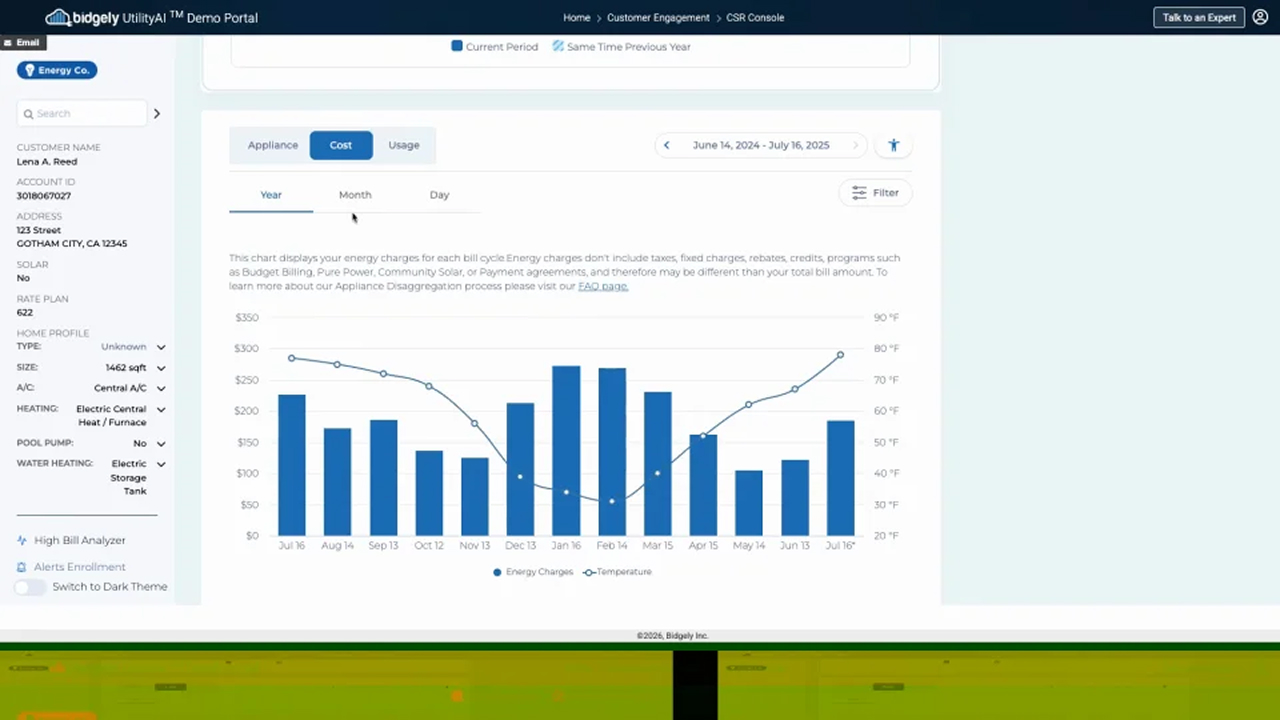Open Alerts Enrollment
Viewport: 1280px width, 720px height.
click(79, 567)
